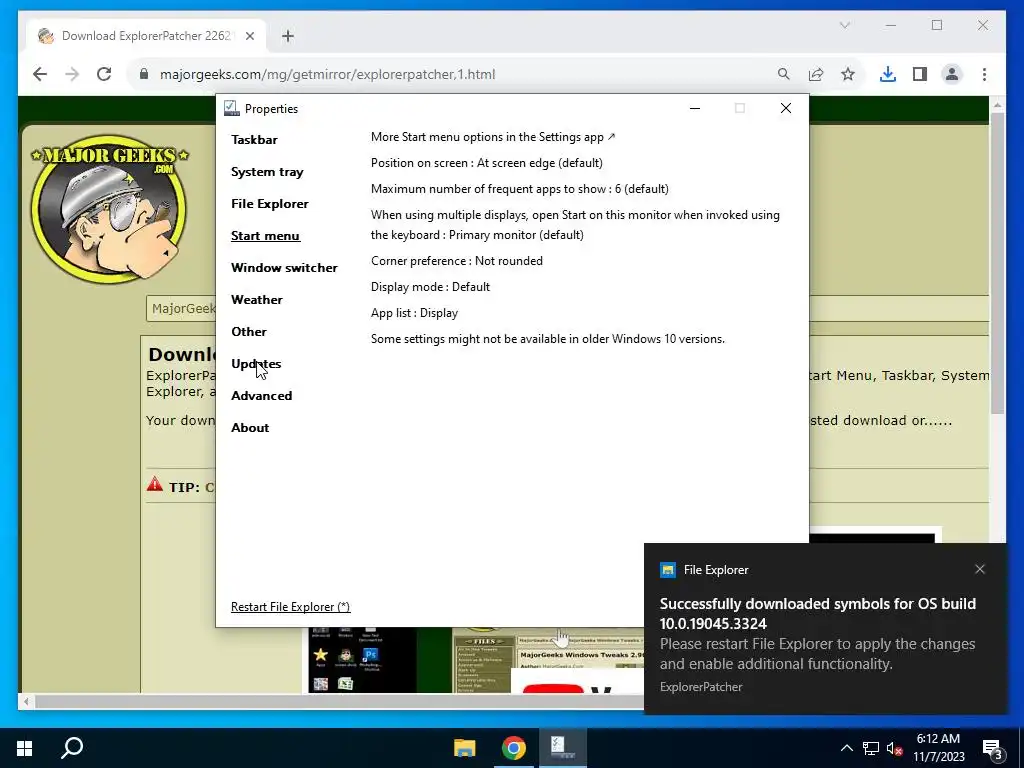The height and width of the screenshot is (768, 1024).
Task: Reload the MajorGeeks page
Action: (104, 74)
